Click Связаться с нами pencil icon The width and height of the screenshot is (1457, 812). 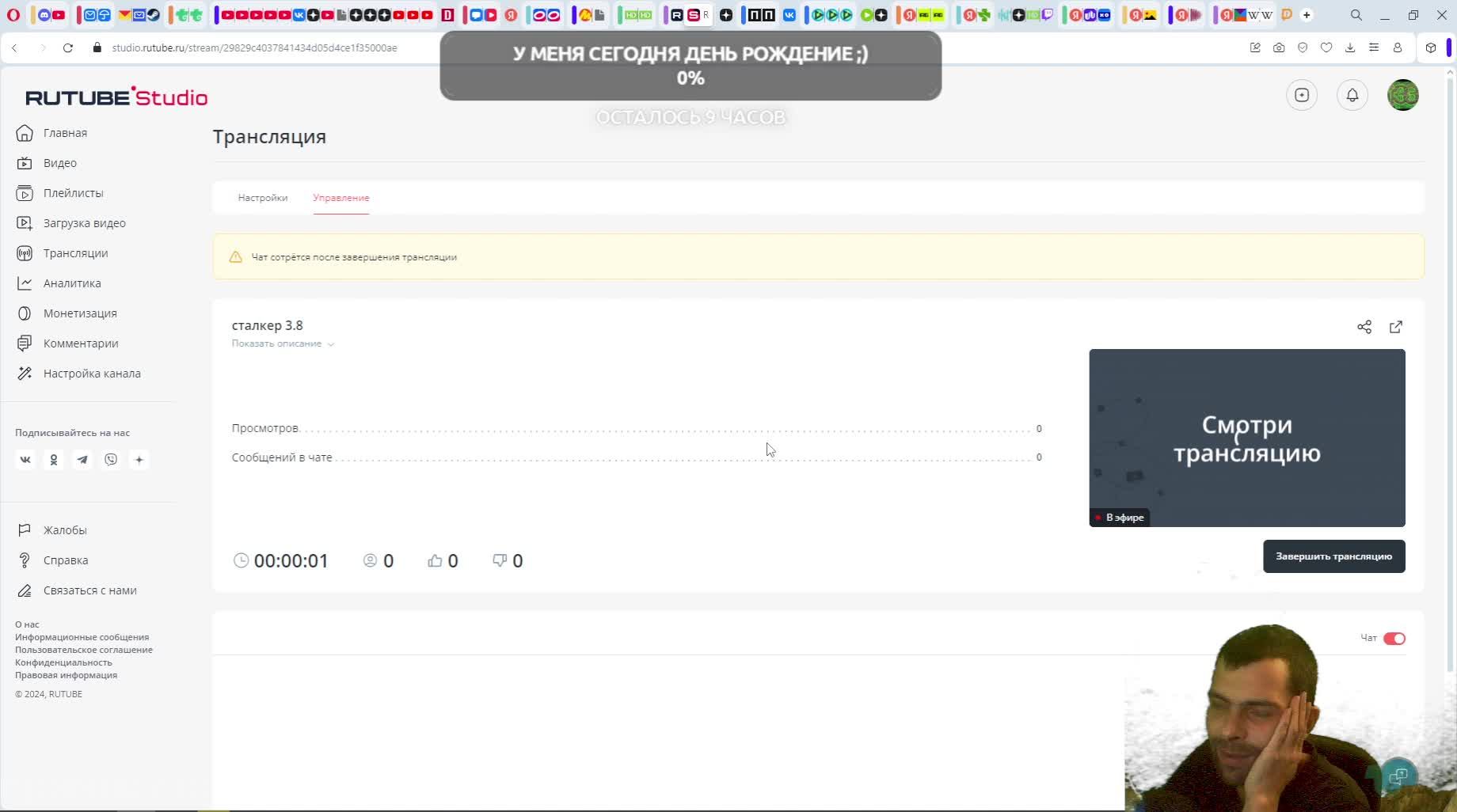25,590
